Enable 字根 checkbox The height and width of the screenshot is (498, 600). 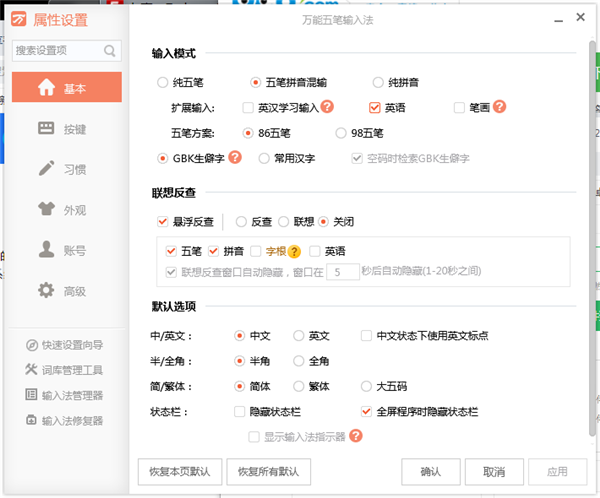point(256,251)
